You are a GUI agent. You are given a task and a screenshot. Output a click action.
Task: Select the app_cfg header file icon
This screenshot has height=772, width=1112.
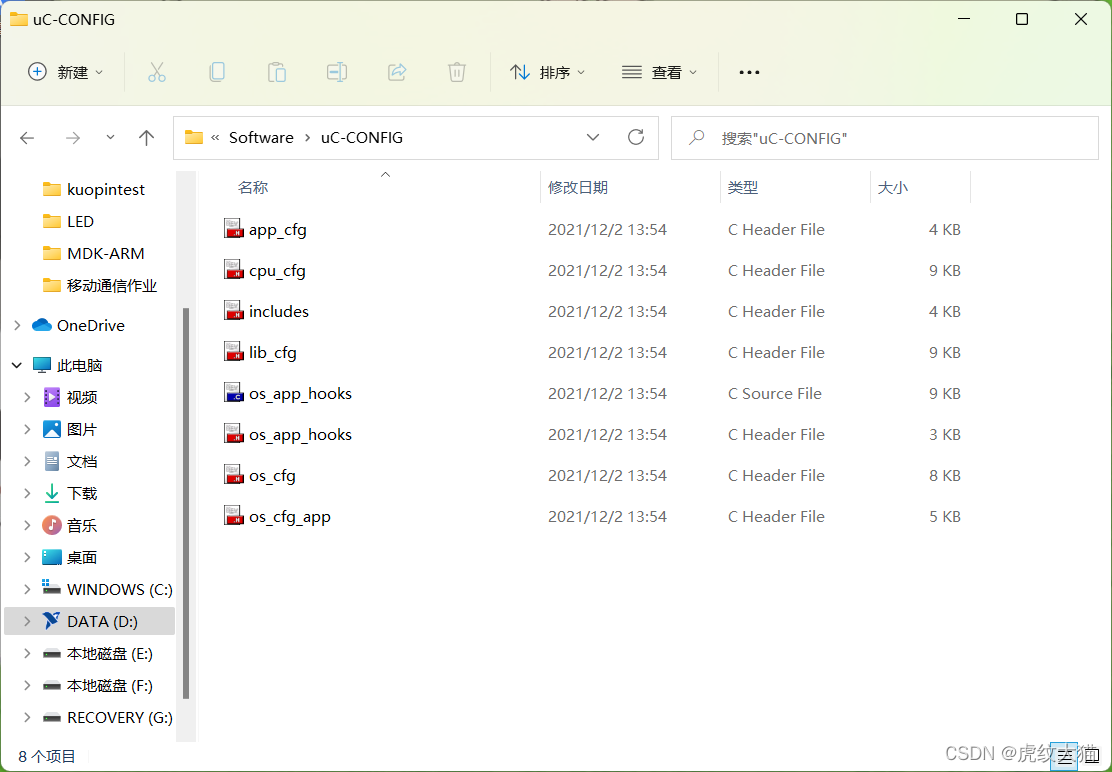click(234, 229)
